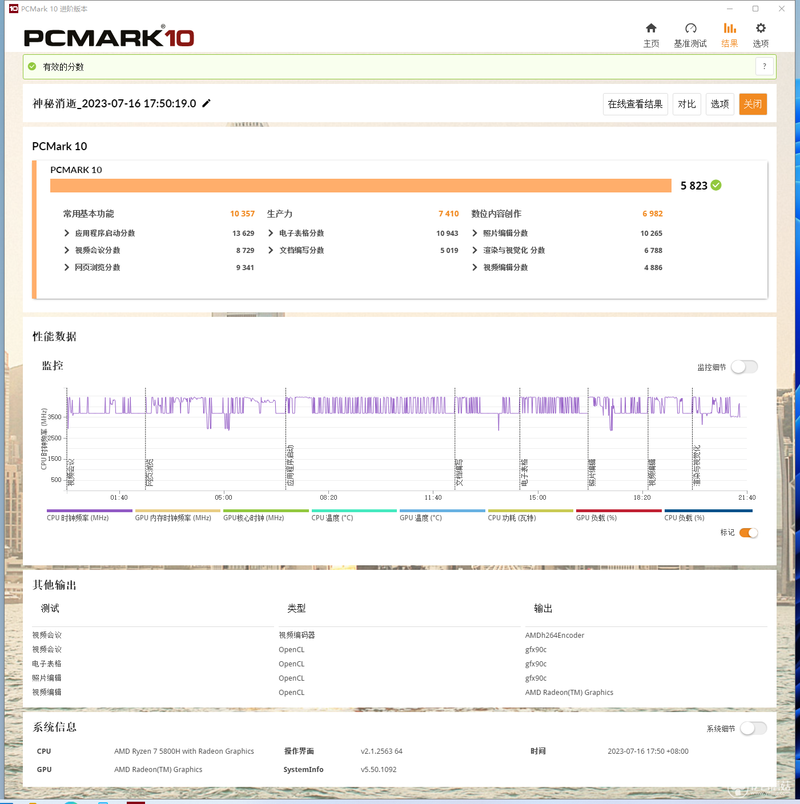Go to the 主页 home icon
Screen dimensions: 800x804
coord(651,28)
